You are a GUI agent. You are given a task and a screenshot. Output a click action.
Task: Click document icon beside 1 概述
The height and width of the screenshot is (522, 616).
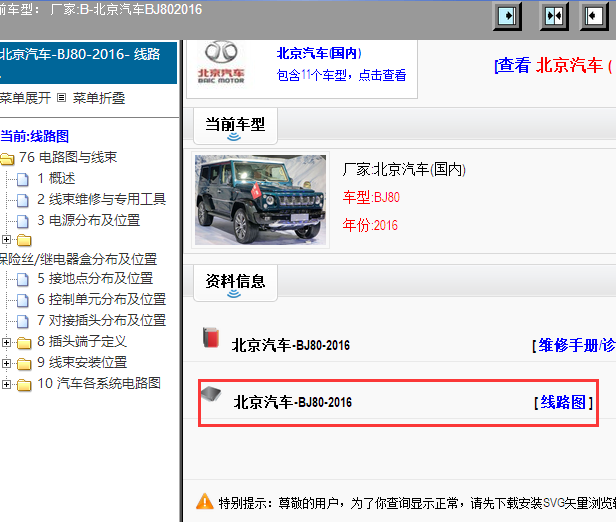[x=23, y=179]
